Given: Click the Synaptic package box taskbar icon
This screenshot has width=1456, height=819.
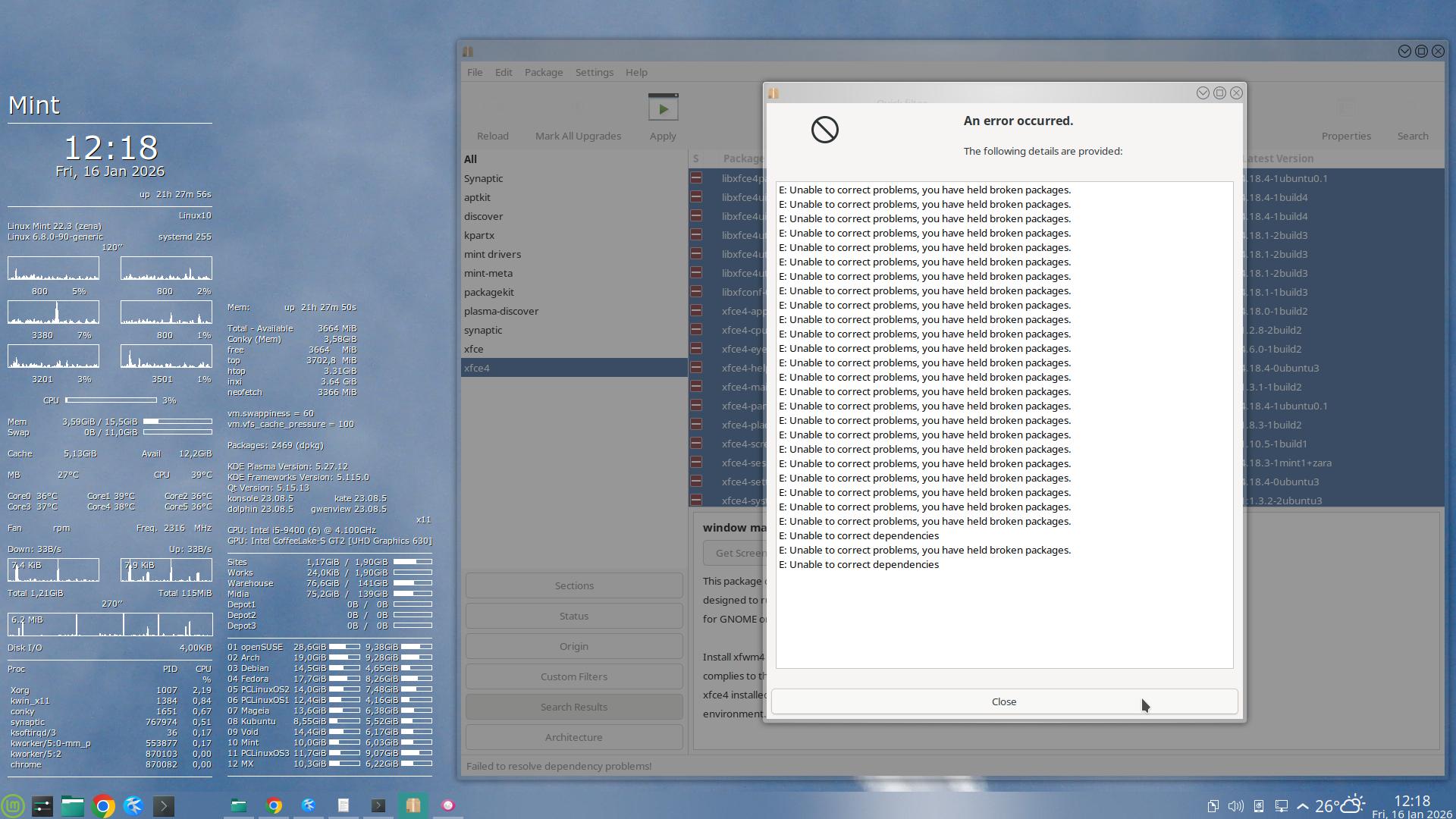Looking at the screenshot, I should pos(413,805).
